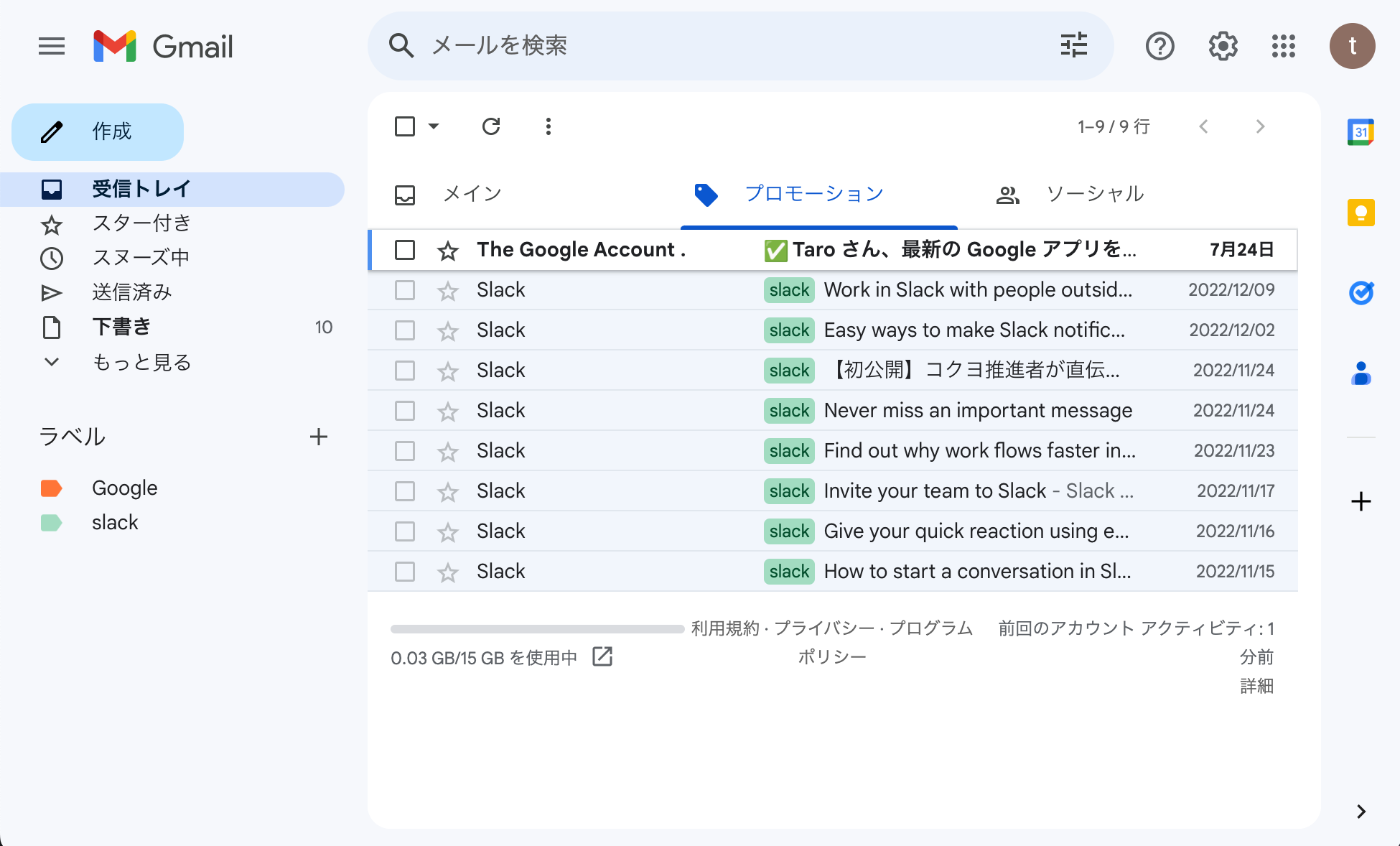Viewport: 1400px width, 846px height.
Task: Open the Google apps grid
Action: click(x=1284, y=47)
